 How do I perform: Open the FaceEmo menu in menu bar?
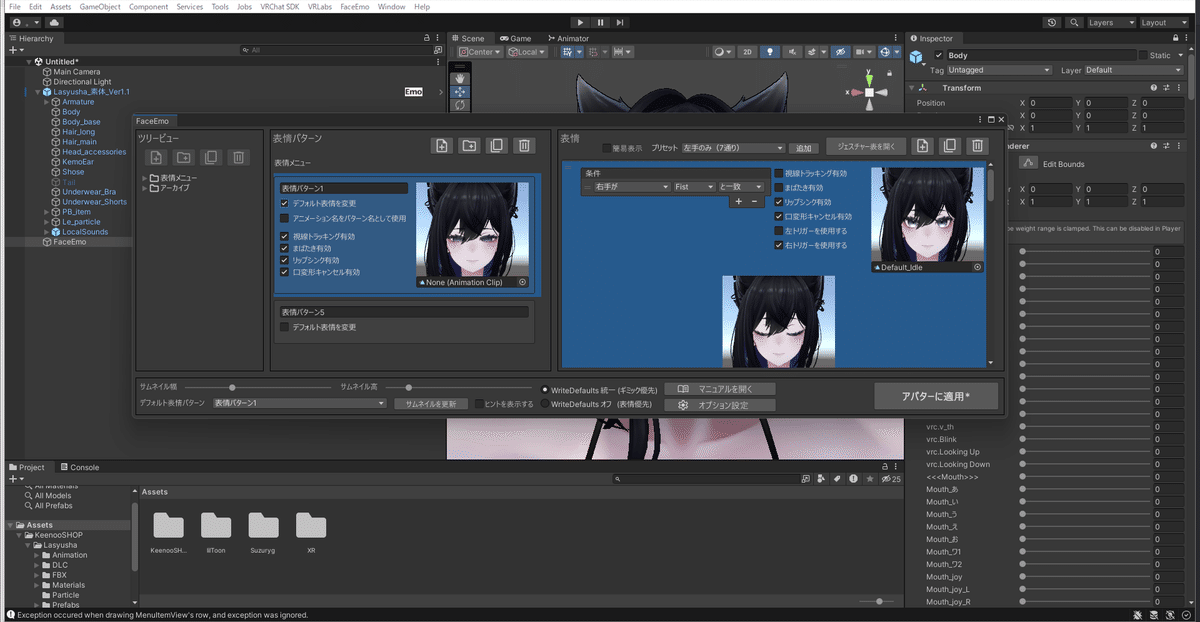point(354,7)
